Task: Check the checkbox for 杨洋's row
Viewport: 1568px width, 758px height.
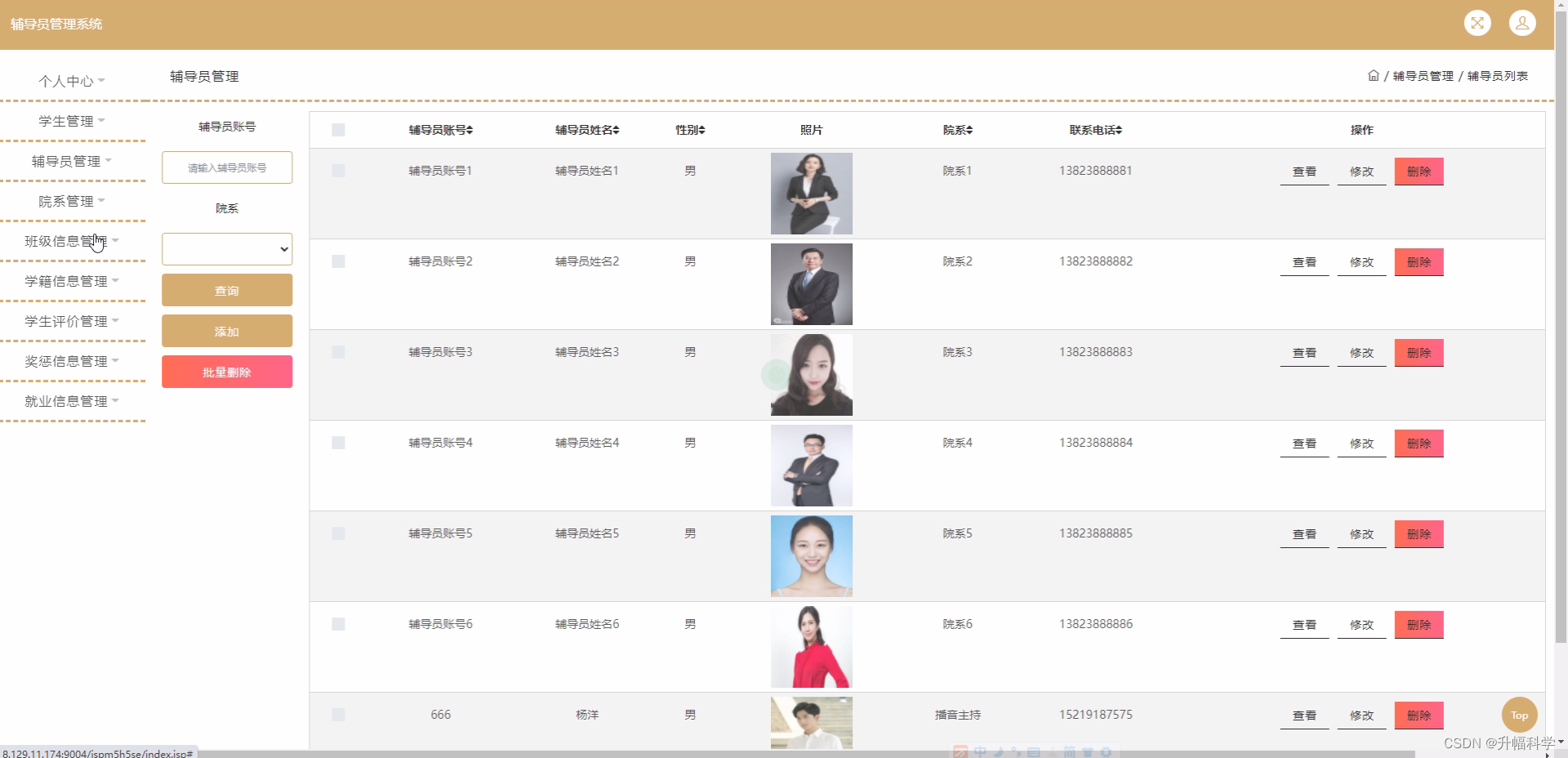Action: coord(338,715)
